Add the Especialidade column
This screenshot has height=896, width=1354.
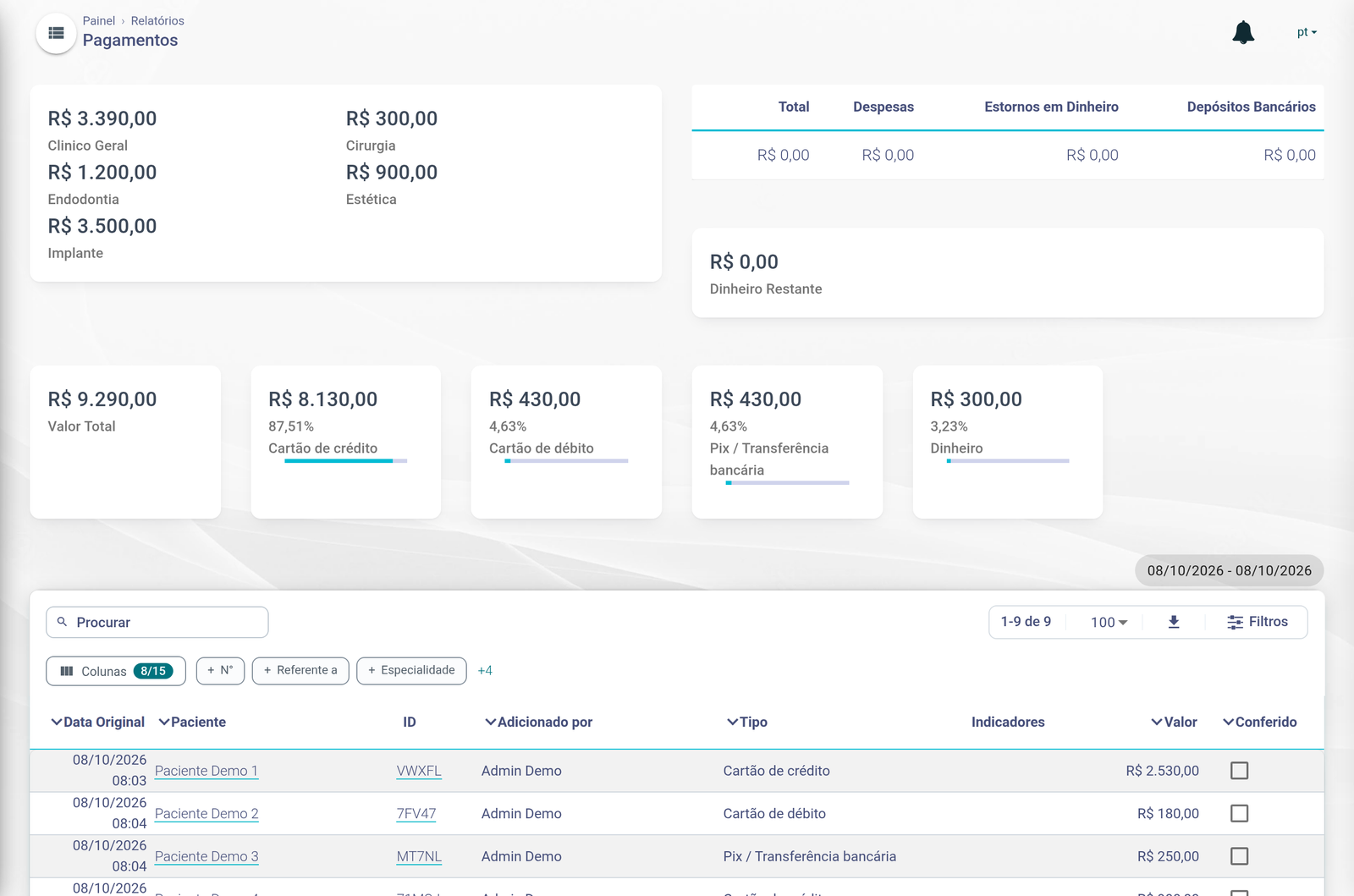point(411,670)
